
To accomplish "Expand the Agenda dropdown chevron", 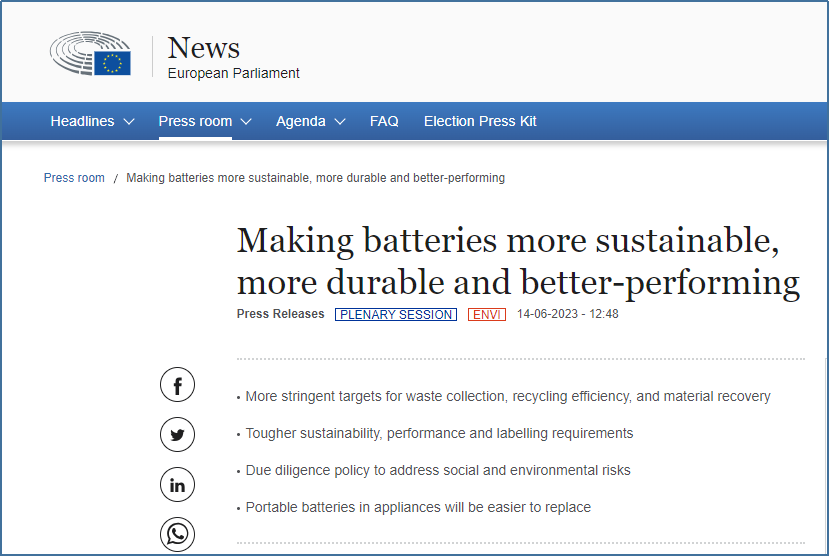I will click(x=340, y=122).
